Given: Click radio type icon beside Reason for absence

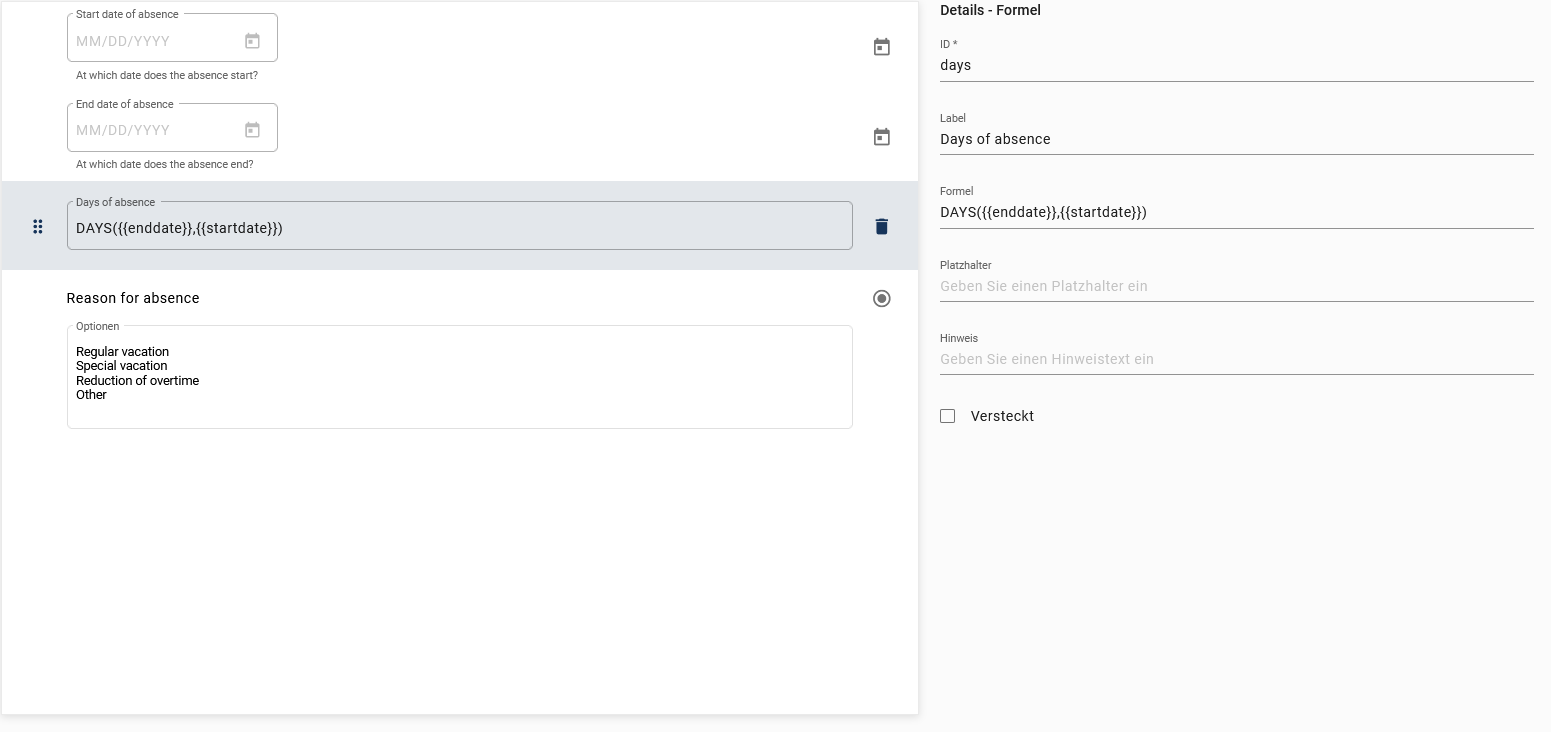Looking at the screenshot, I should point(882,298).
